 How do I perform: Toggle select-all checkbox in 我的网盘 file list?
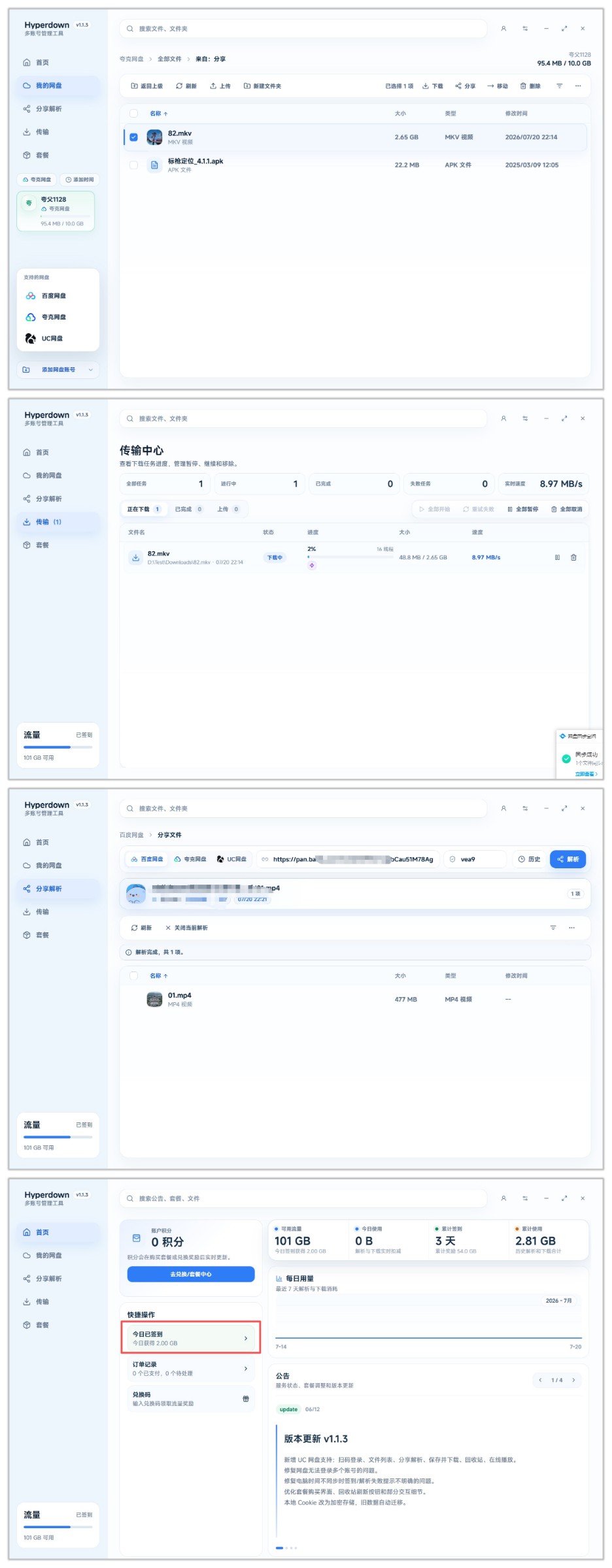[133, 113]
